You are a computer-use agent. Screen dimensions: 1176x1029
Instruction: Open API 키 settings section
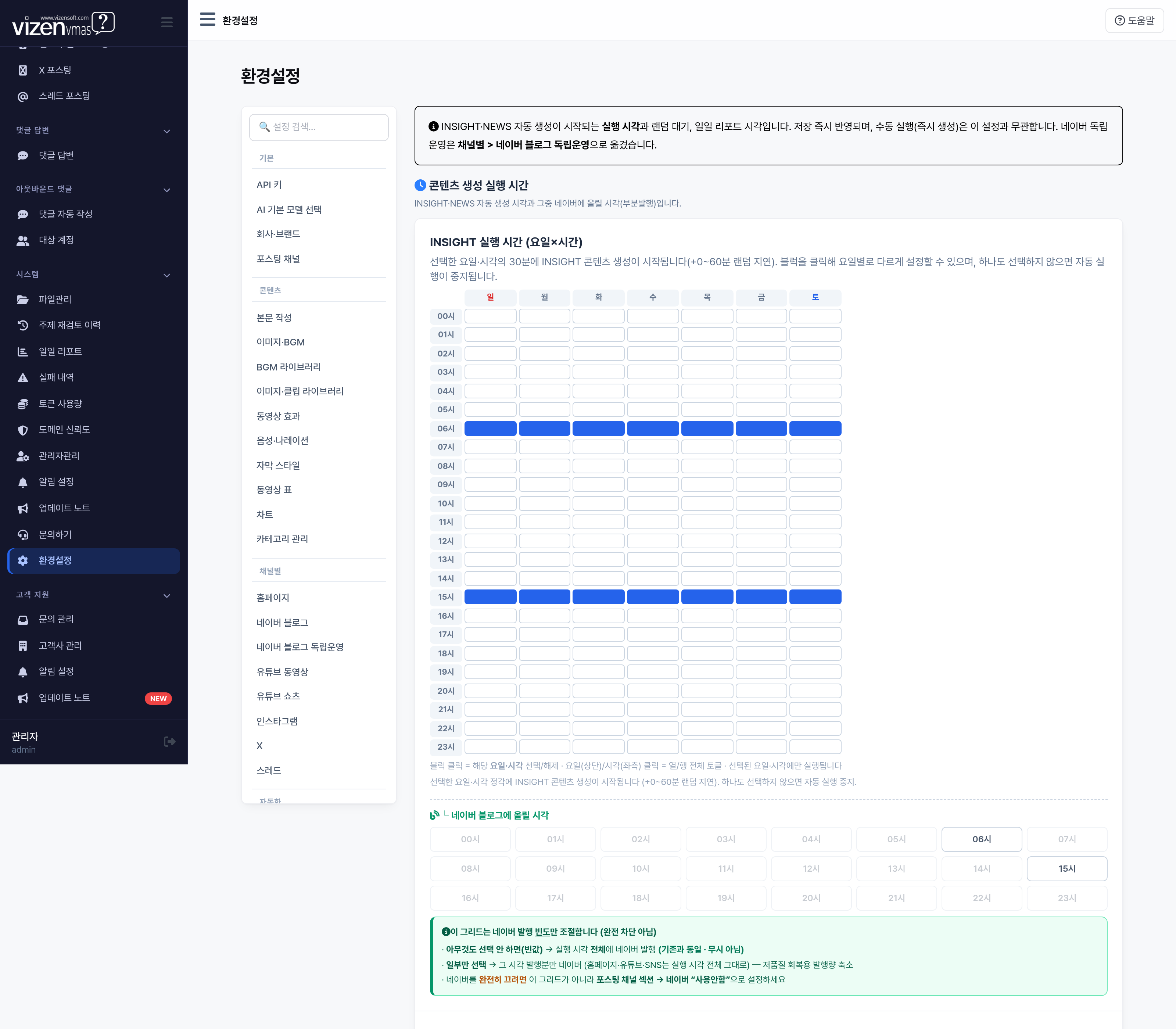click(269, 185)
